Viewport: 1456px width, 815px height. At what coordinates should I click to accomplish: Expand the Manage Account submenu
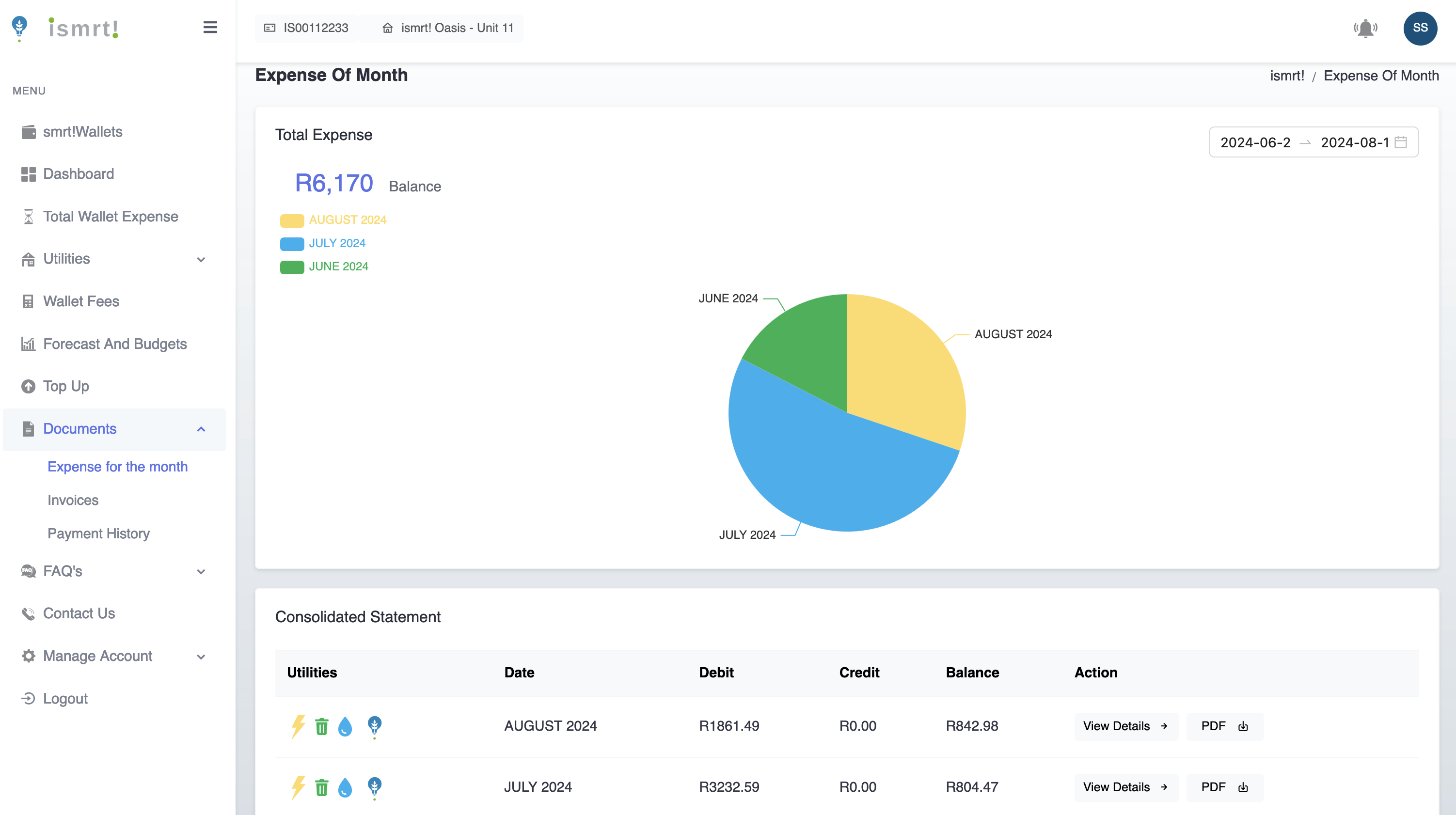pyautogui.click(x=201, y=656)
